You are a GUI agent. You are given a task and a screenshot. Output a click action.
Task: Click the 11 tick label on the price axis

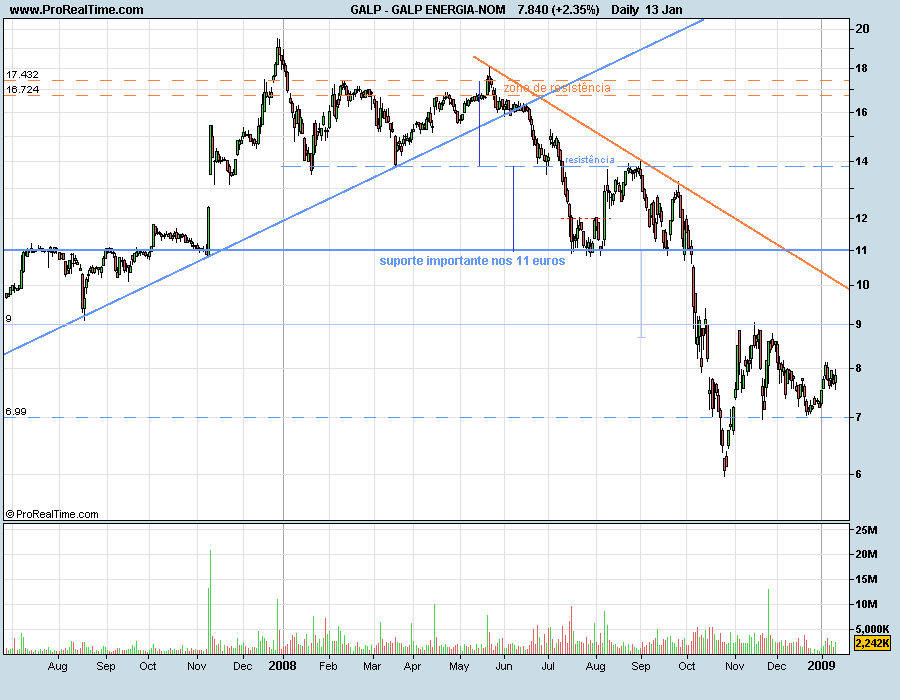[862, 250]
